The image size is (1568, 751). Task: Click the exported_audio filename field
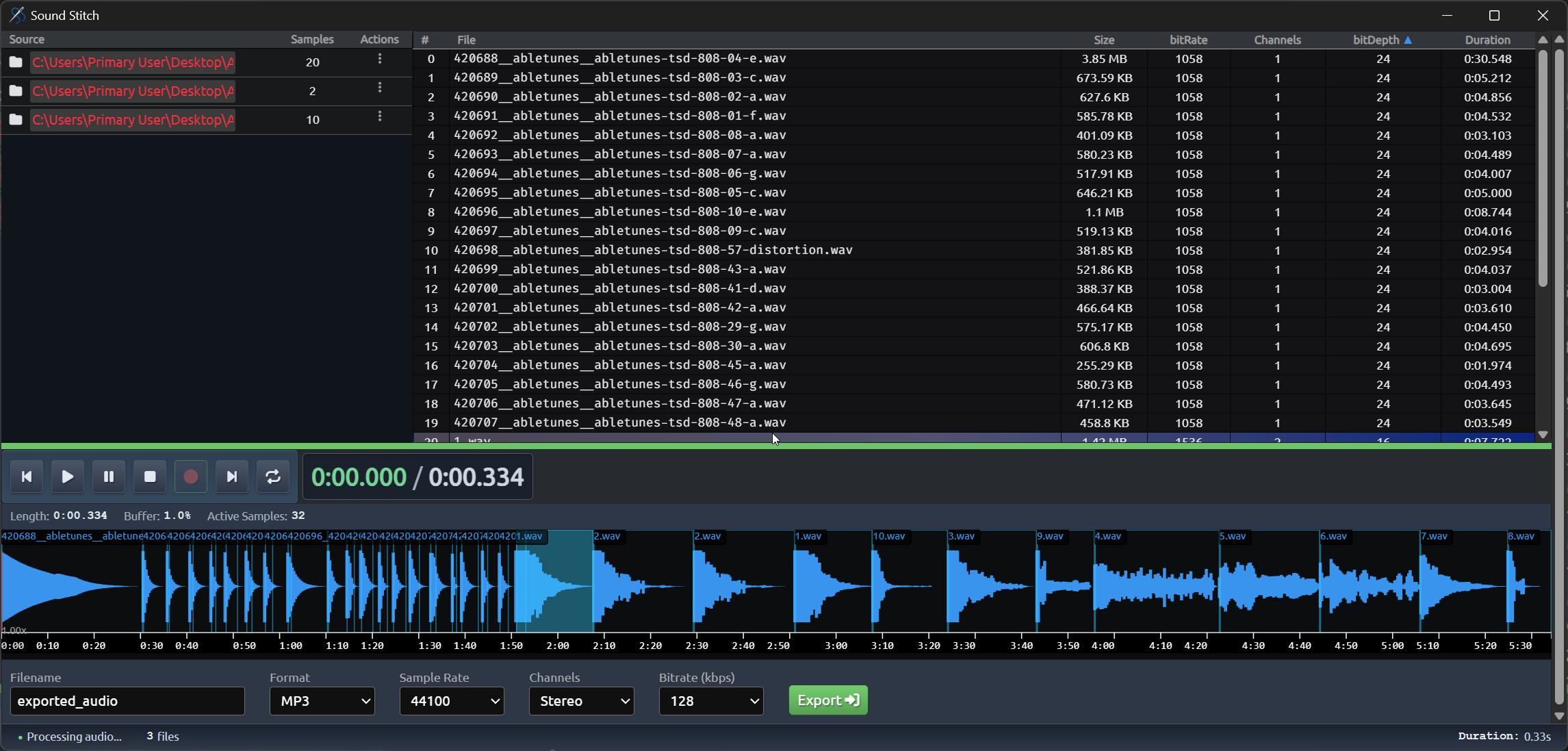coord(127,701)
